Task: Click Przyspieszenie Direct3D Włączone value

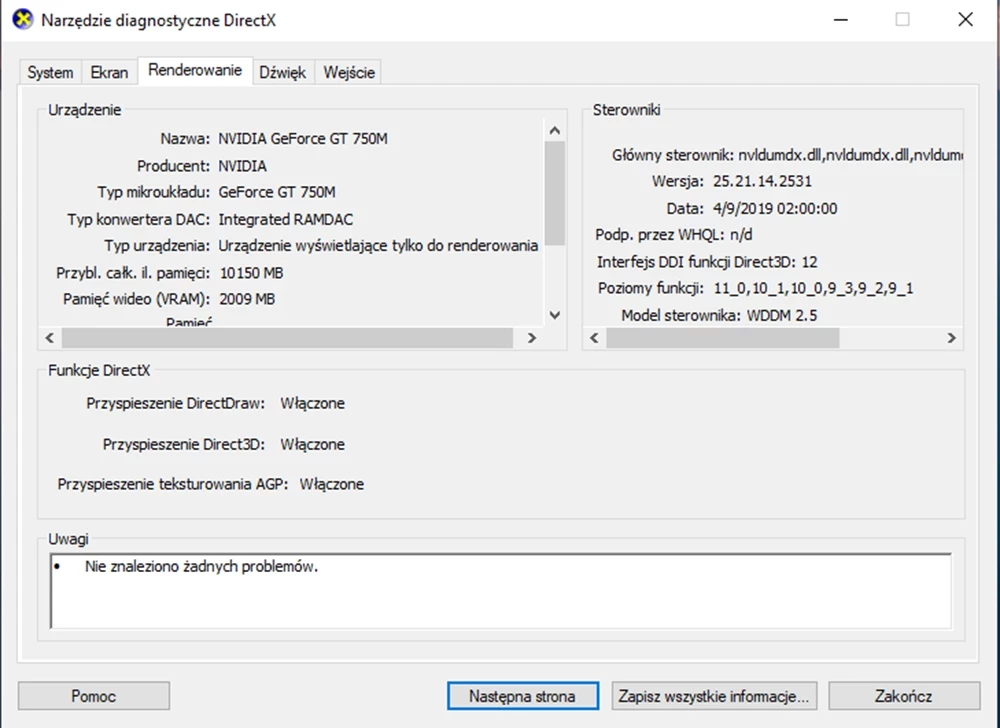Action: (312, 444)
